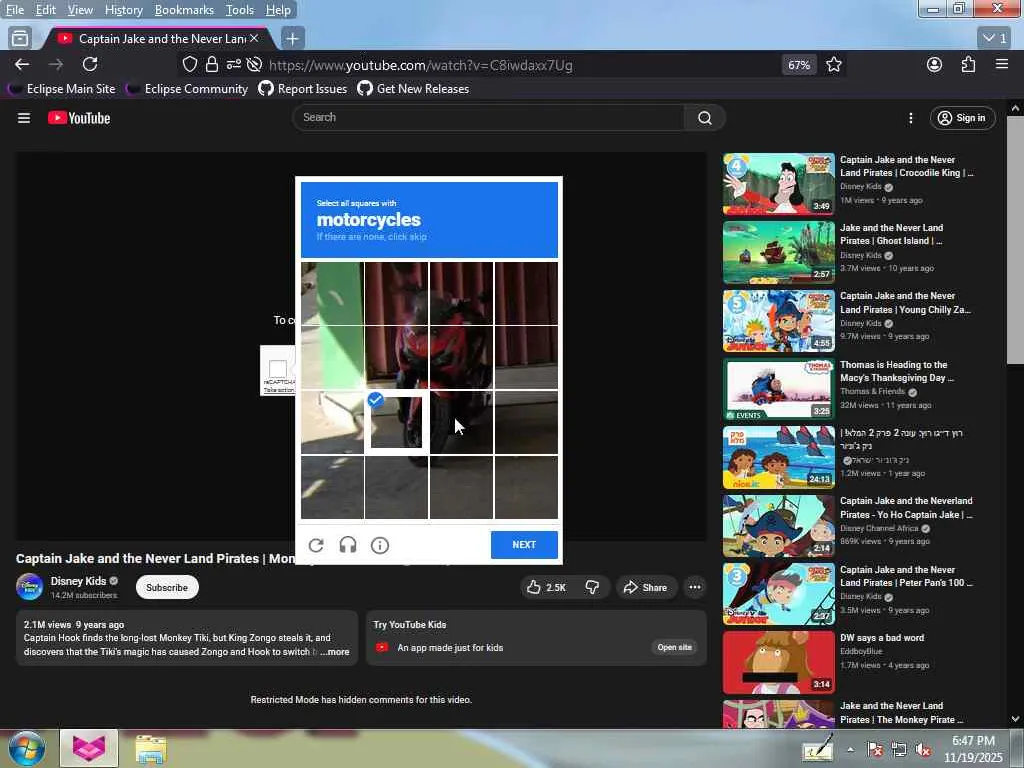Expand the video description with ...more
The image size is (1024, 768).
(335, 652)
